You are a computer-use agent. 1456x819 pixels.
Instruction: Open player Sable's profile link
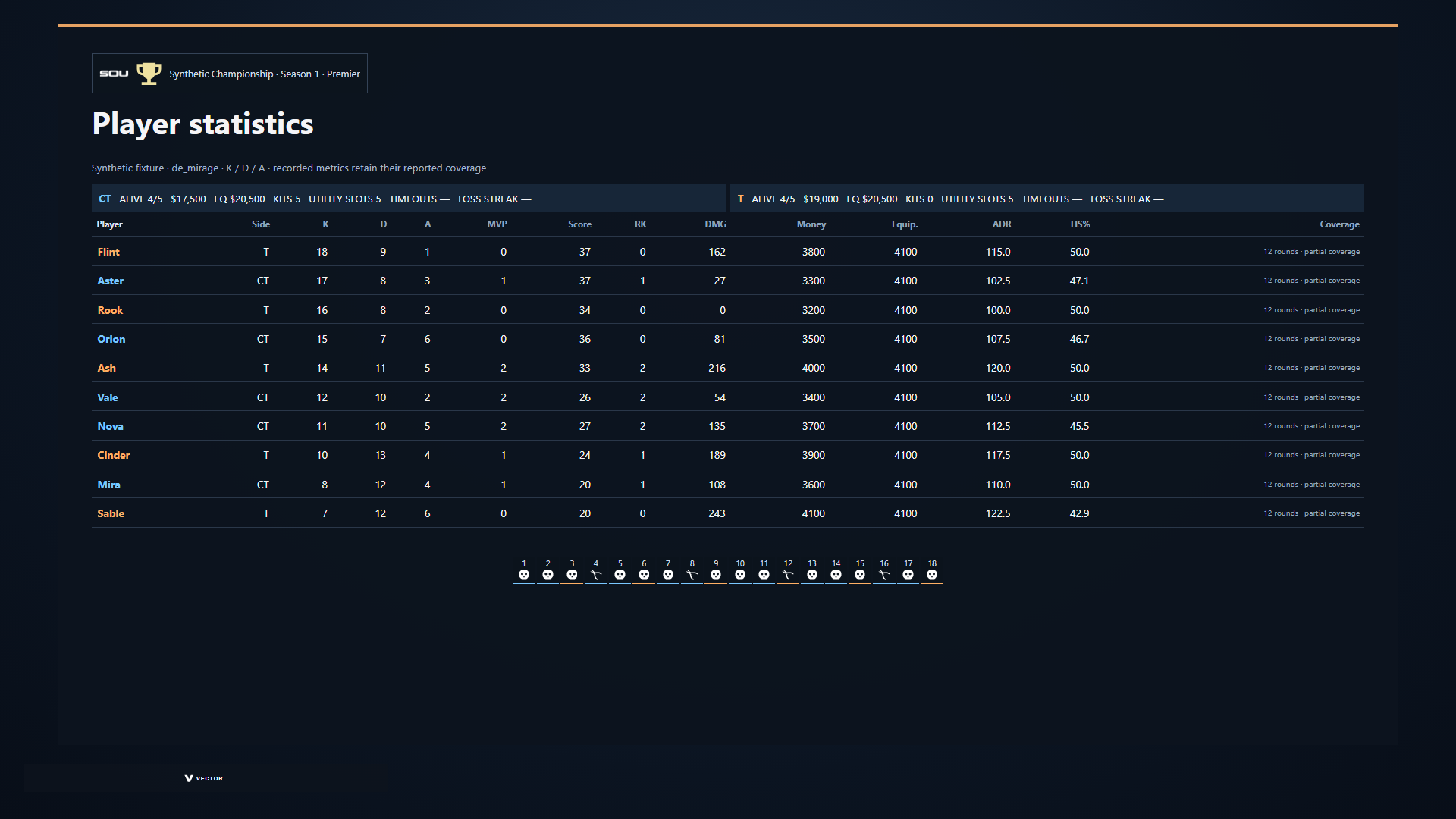click(x=111, y=513)
